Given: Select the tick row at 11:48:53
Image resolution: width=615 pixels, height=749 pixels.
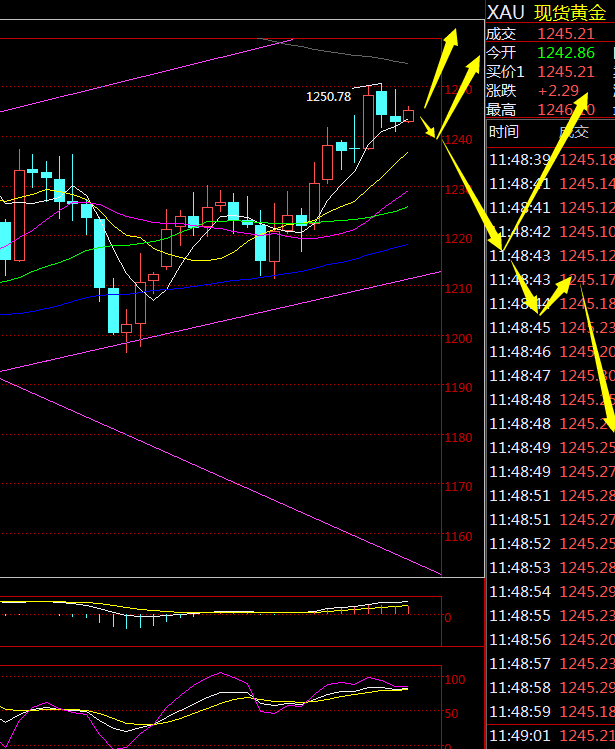Looking at the screenshot, I should coord(551,567).
